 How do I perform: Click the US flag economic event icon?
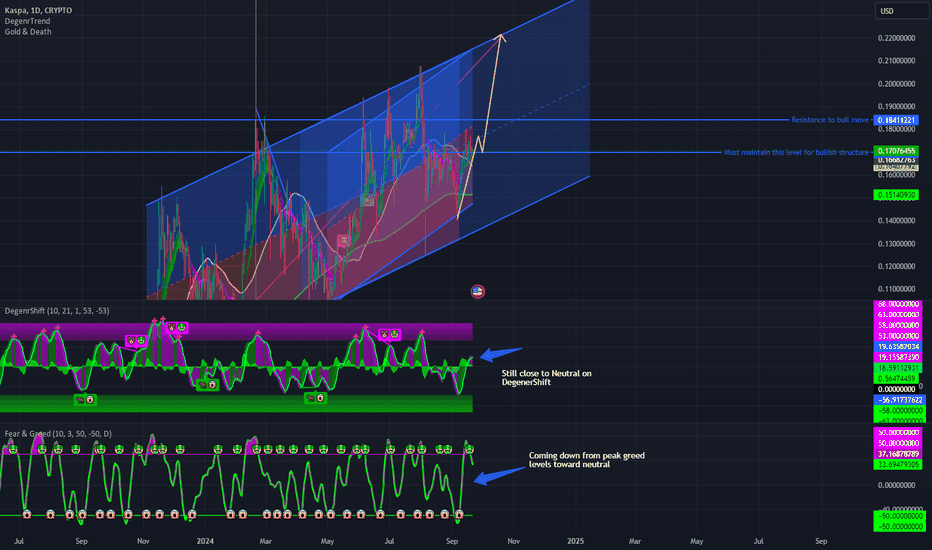477,291
